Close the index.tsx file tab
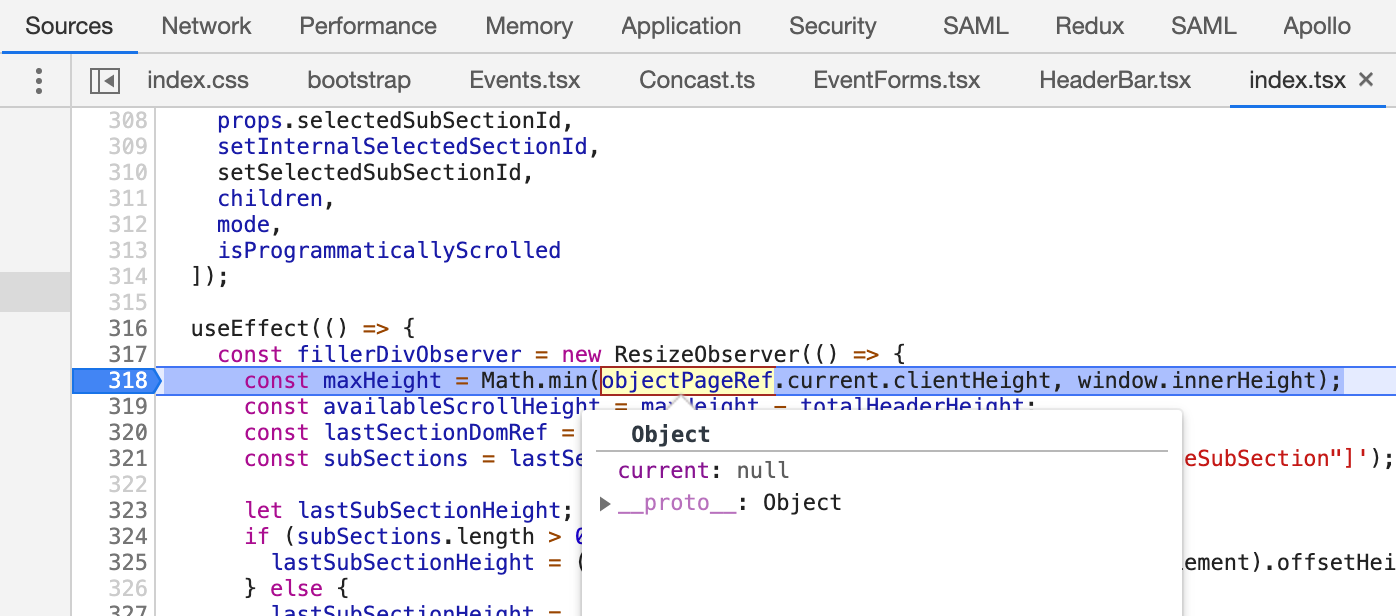 point(1365,80)
